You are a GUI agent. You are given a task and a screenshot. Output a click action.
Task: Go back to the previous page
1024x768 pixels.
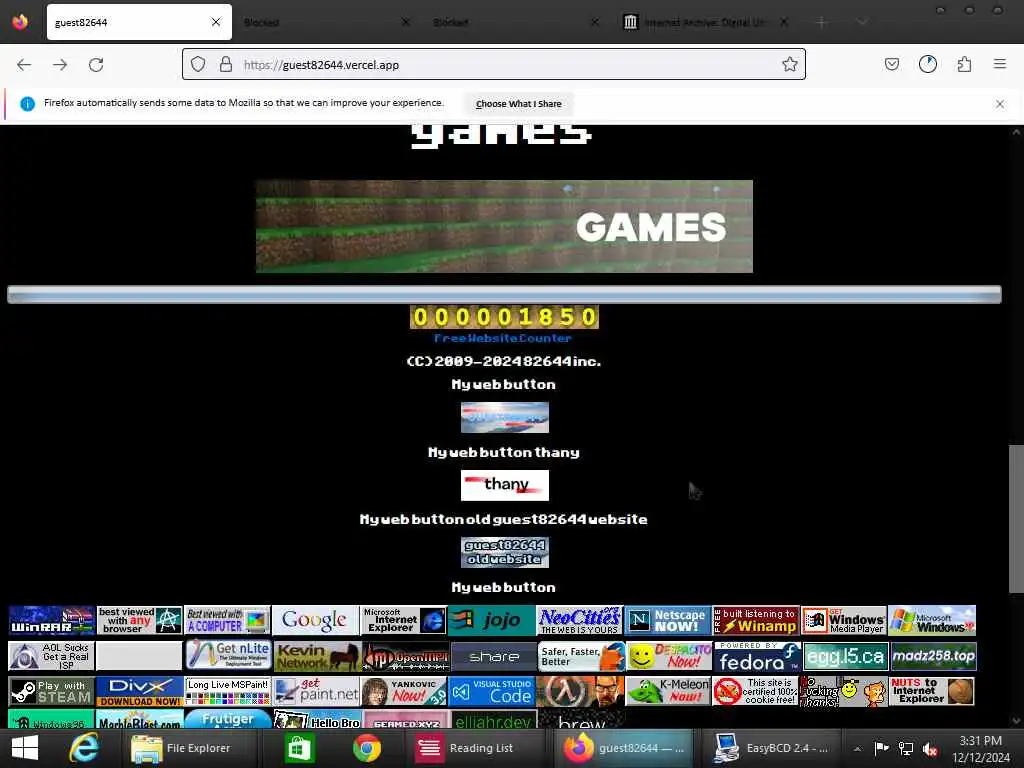(24, 65)
